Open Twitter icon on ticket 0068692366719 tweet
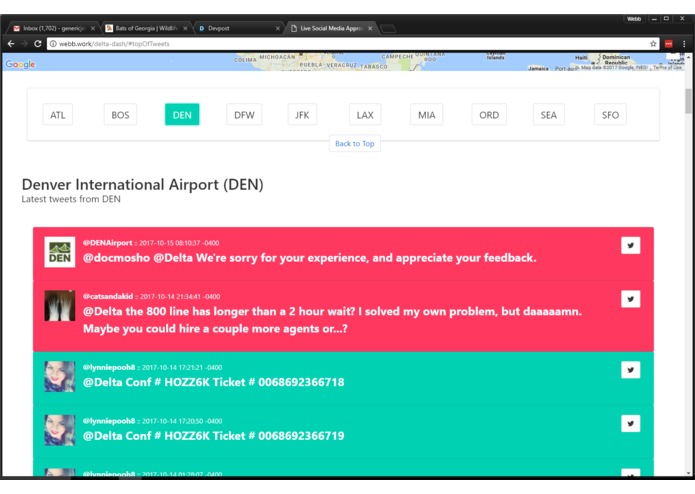The width and height of the screenshot is (695, 494). click(630, 424)
